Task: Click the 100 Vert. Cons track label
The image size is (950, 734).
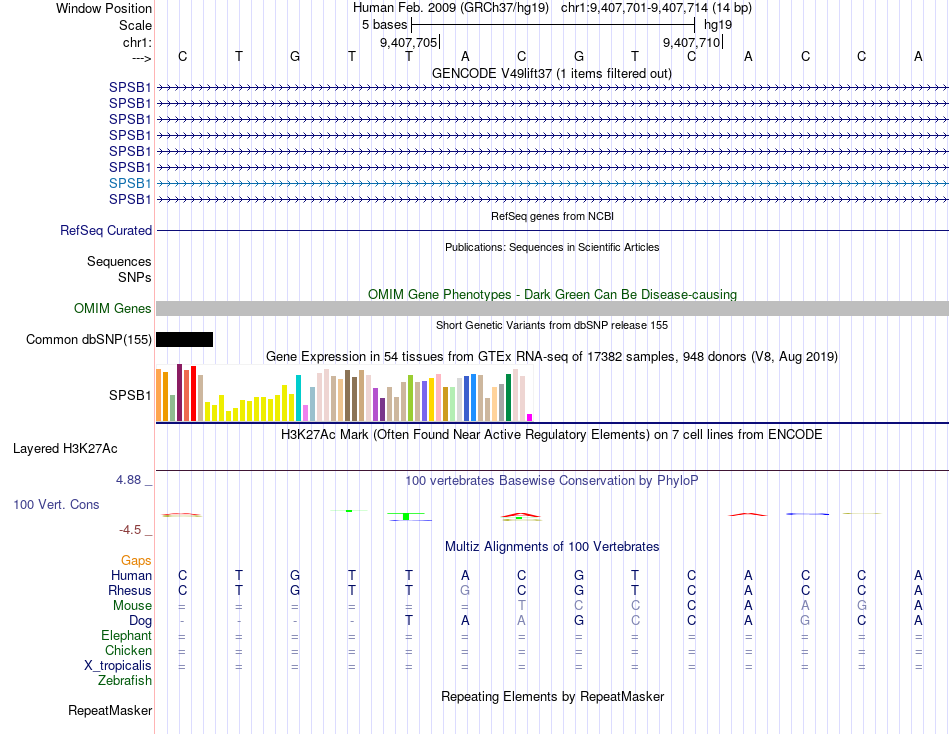Action: click(56, 504)
